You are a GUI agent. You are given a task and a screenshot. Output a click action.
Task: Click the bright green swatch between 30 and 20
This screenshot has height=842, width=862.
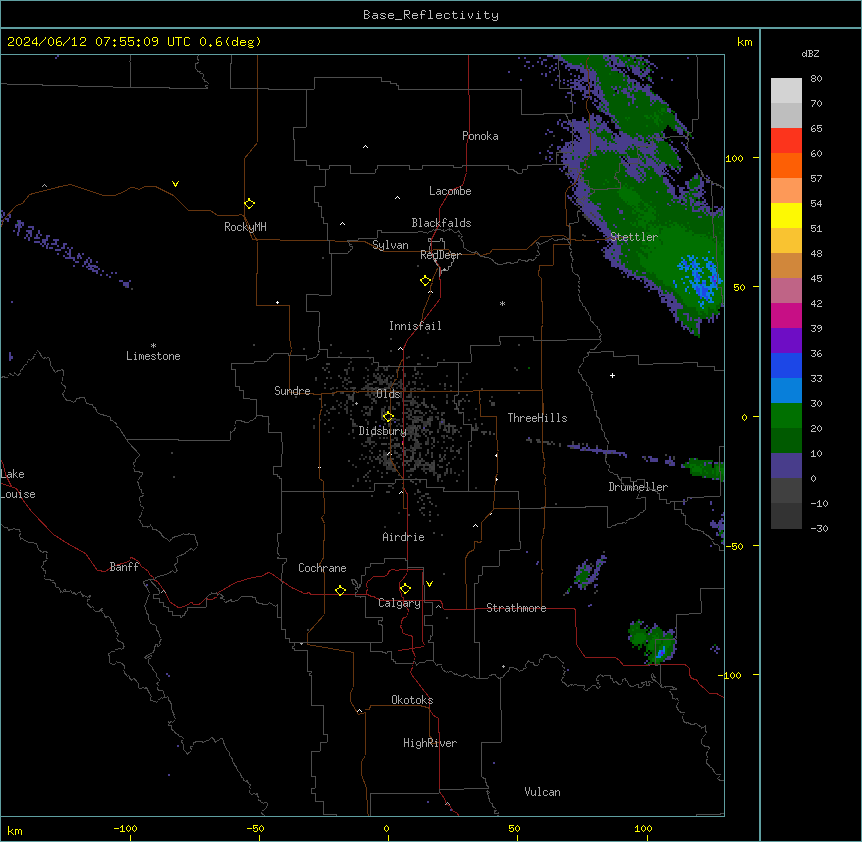tap(786, 416)
